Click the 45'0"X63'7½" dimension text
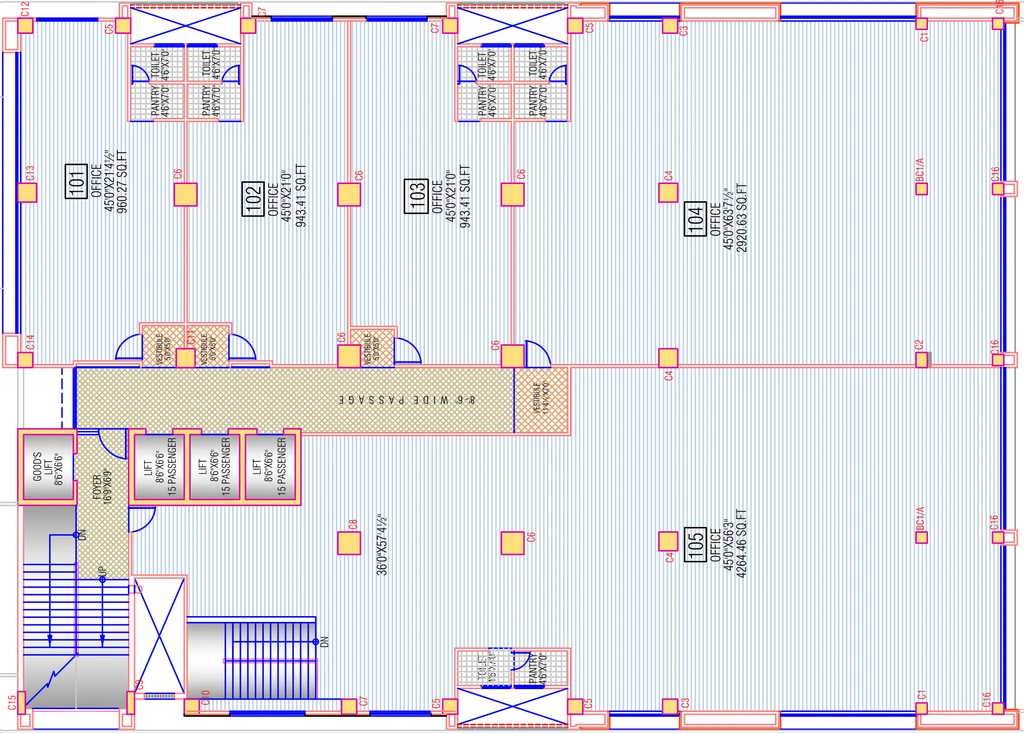This screenshot has width=1024, height=733. pyautogui.click(x=728, y=218)
